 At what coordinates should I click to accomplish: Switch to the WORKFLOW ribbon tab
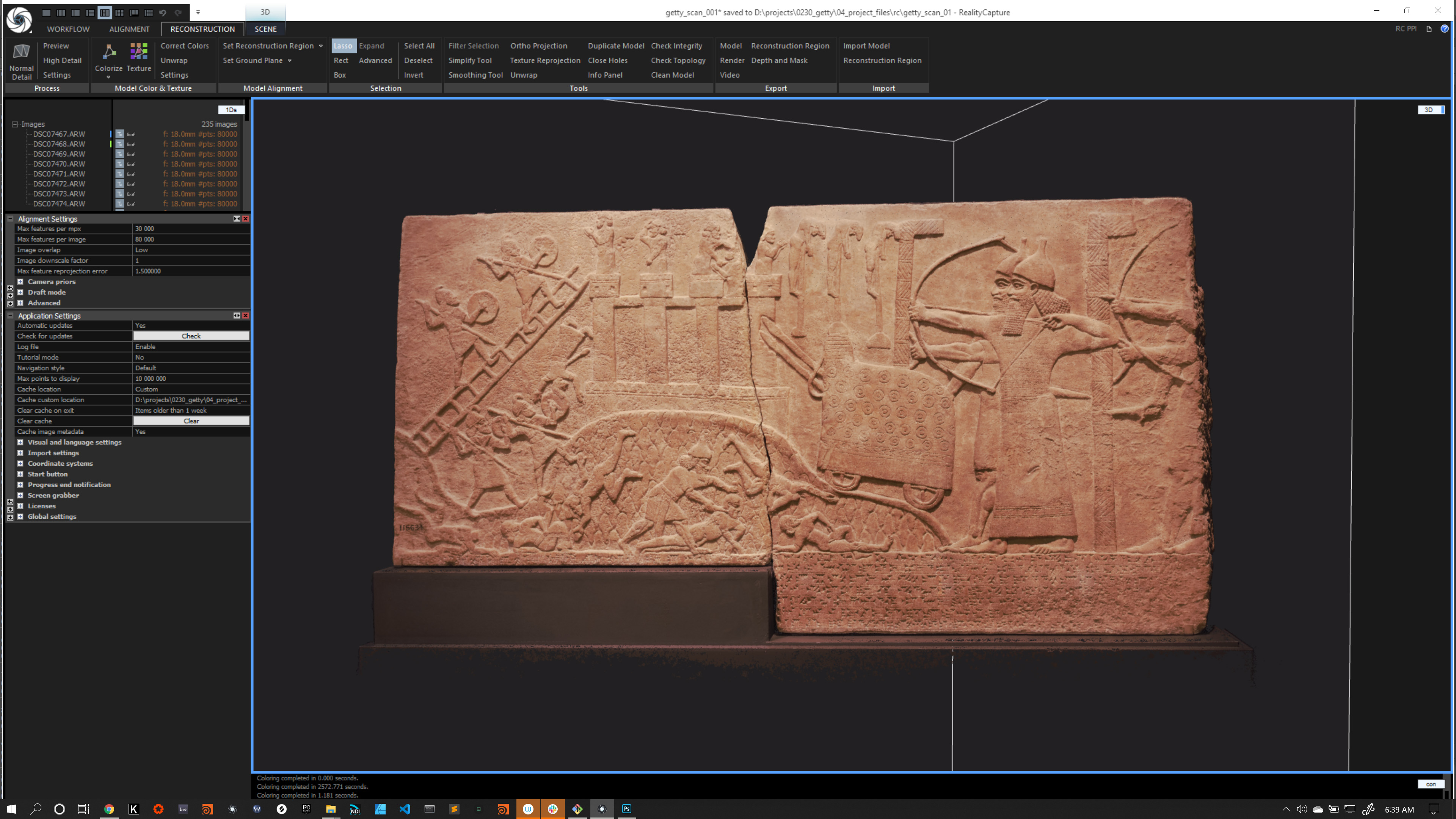tap(68, 29)
